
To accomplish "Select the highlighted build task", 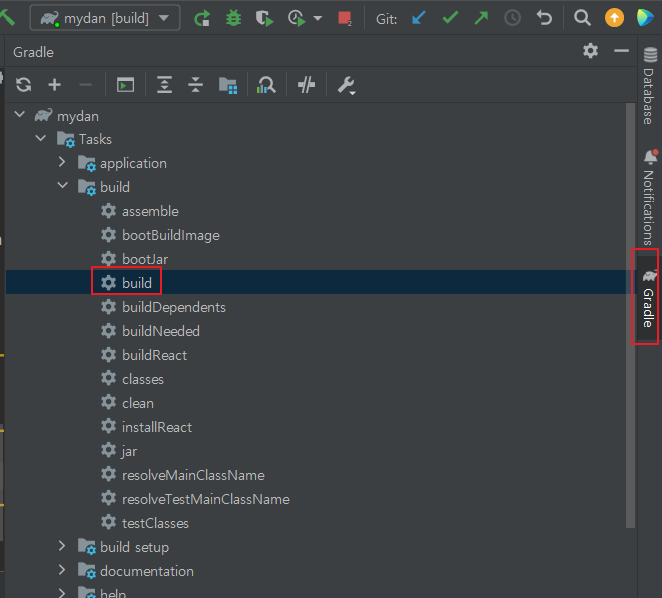I will [x=136, y=283].
